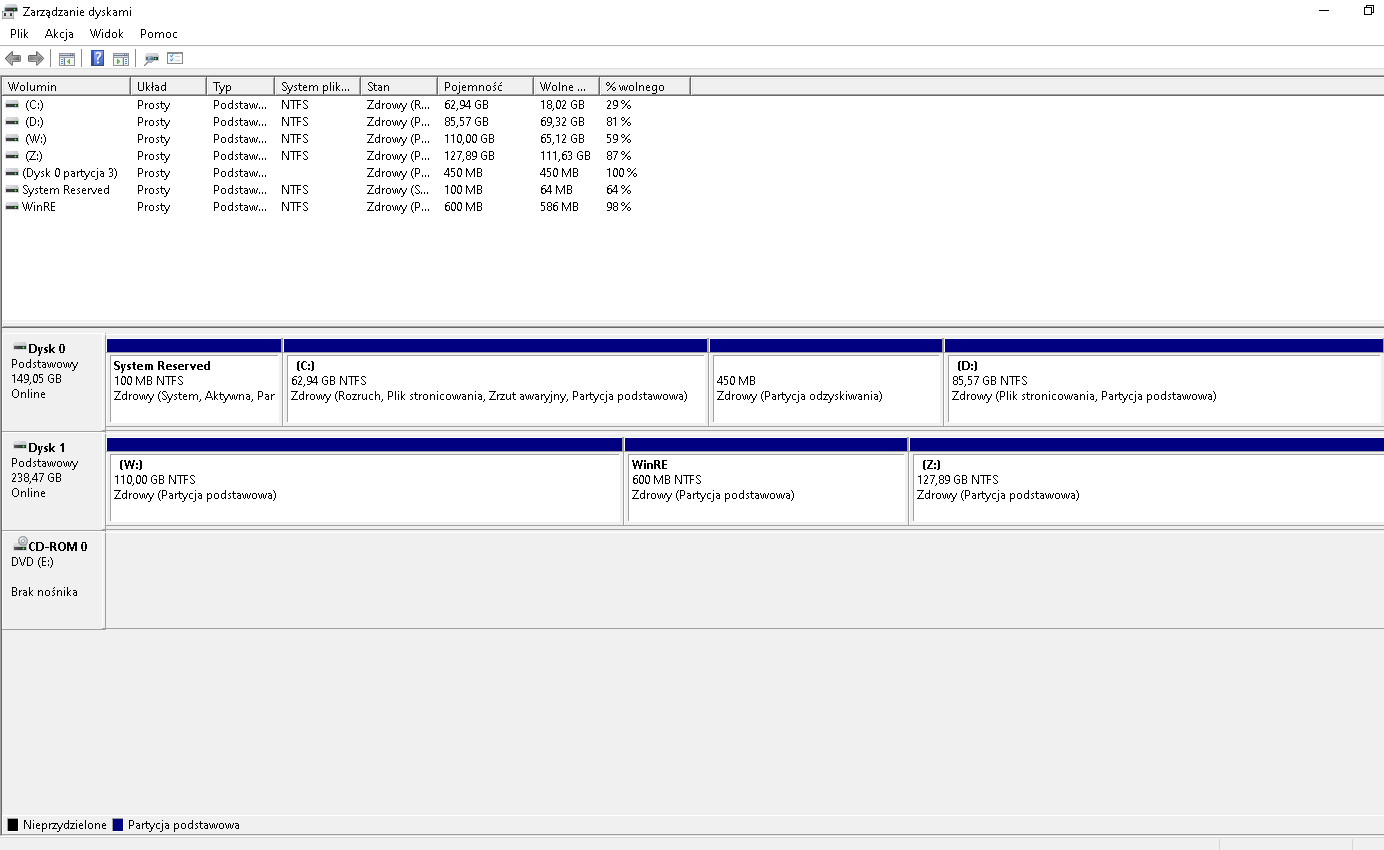The image size is (1384, 850).
Task: Open the Pomoc menu
Action: 159,34
